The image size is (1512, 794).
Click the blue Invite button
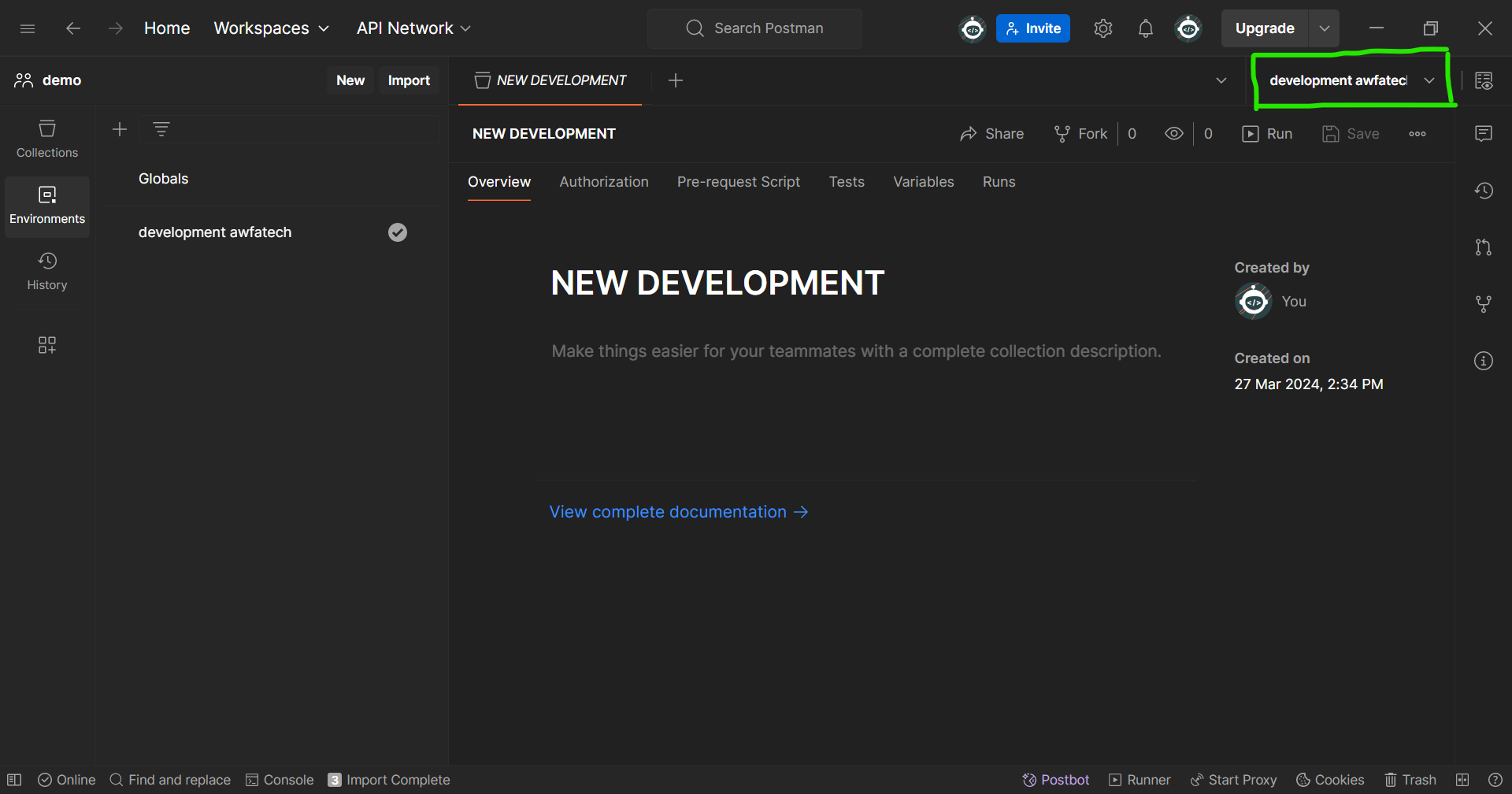[x=1032, y=28]
